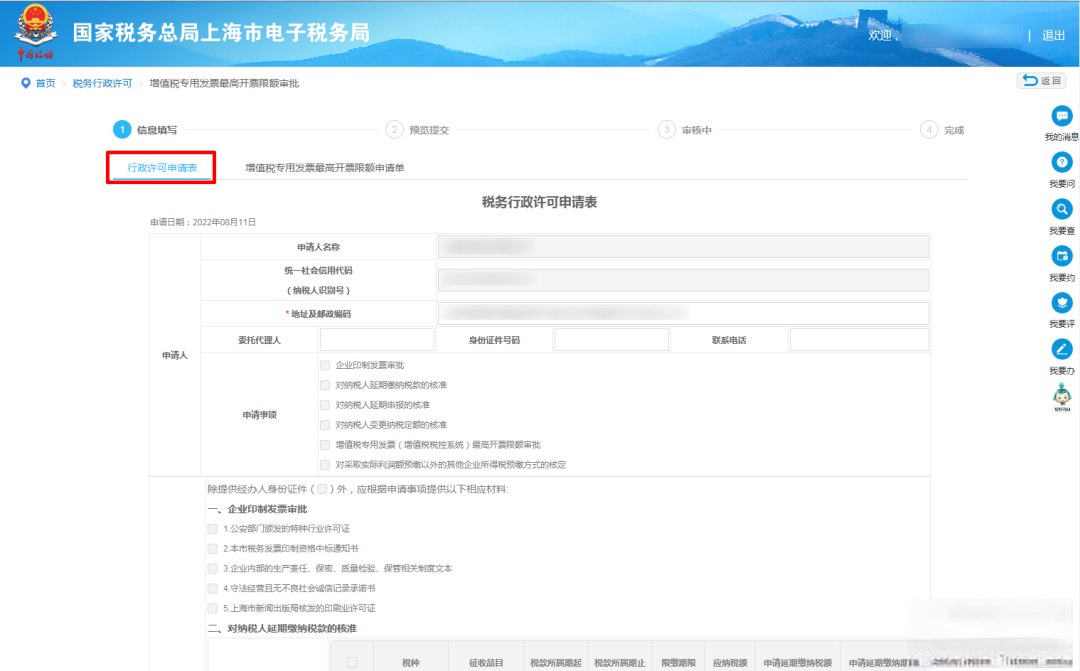Screen dimensions: 1080x671
Task: Click the tax bureau emblem logo
Action: pos(35,30)
